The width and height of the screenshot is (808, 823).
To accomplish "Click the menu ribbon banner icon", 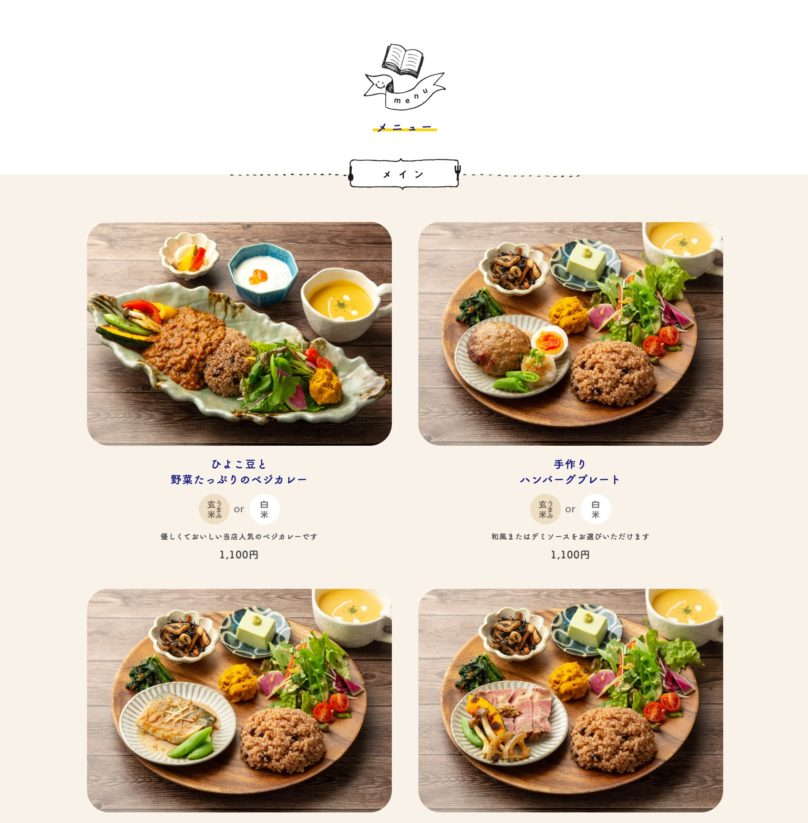I will coord(404,91).
